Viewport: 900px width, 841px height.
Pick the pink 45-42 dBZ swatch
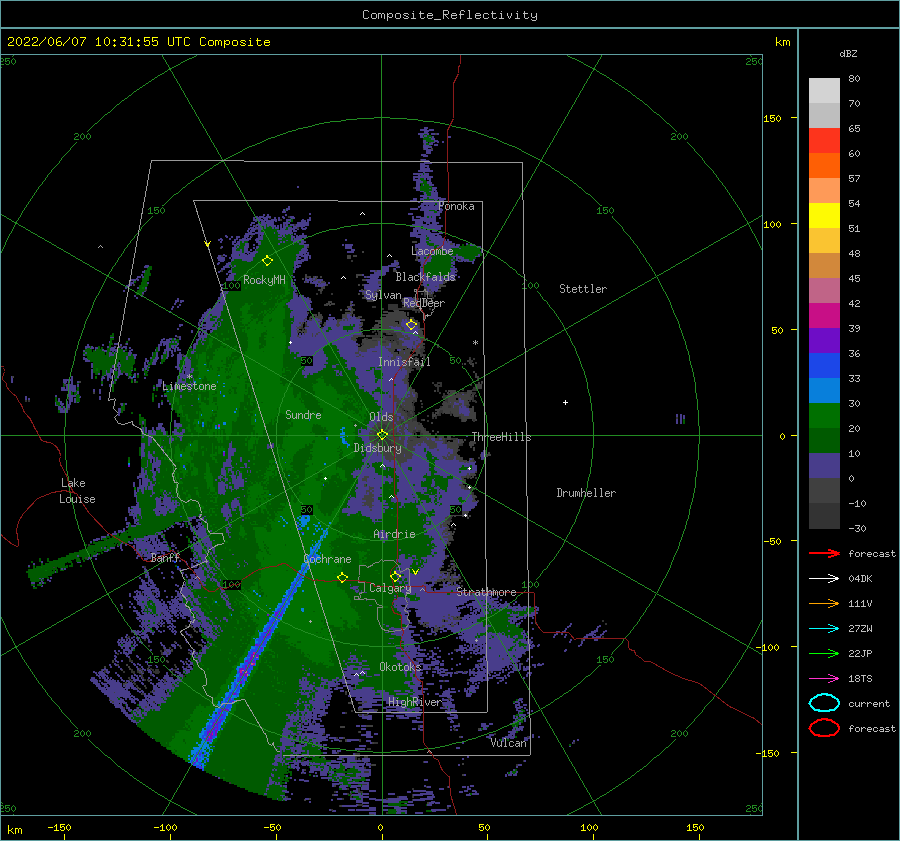(x=824, y=291)
